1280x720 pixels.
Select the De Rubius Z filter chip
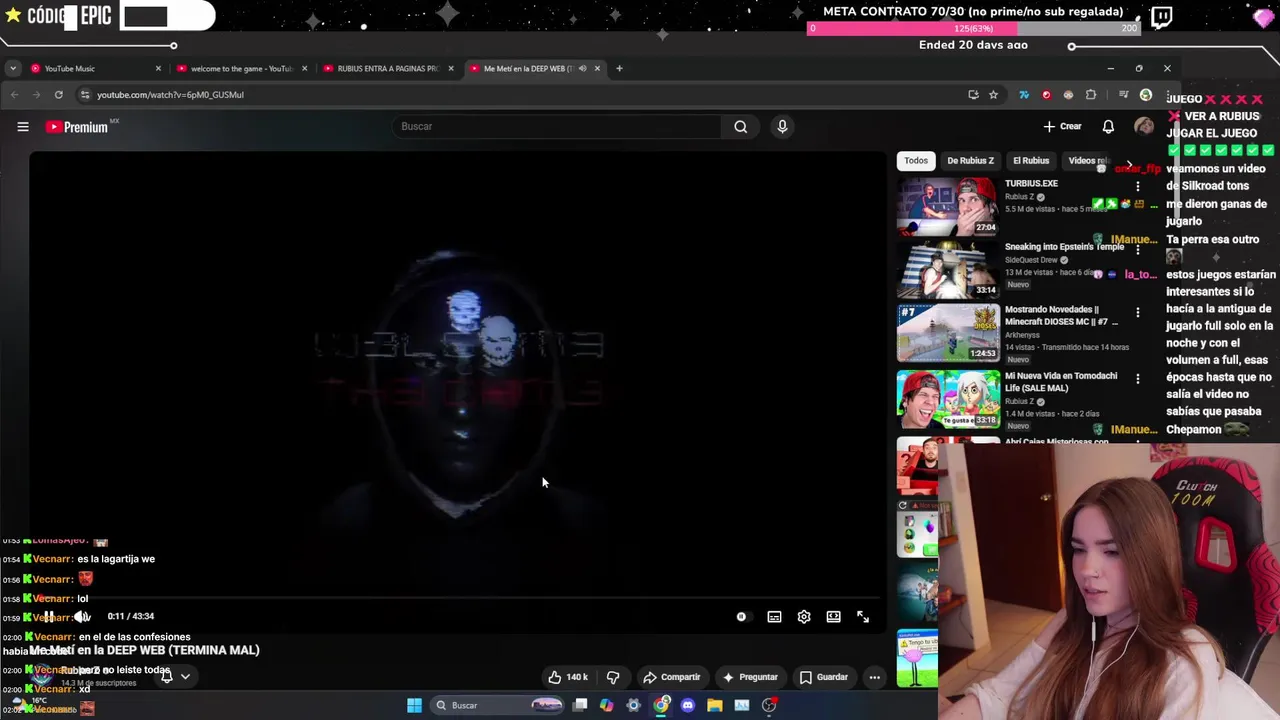(970, 160)
